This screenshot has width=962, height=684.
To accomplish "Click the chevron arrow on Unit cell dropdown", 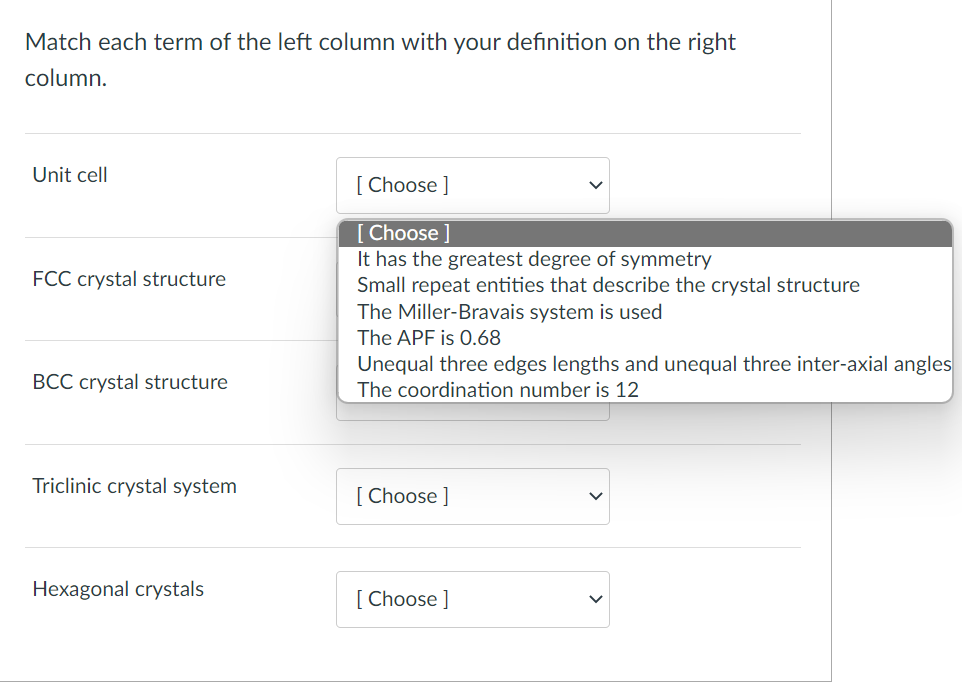I will pyautogui.click(x=595, y=185).
